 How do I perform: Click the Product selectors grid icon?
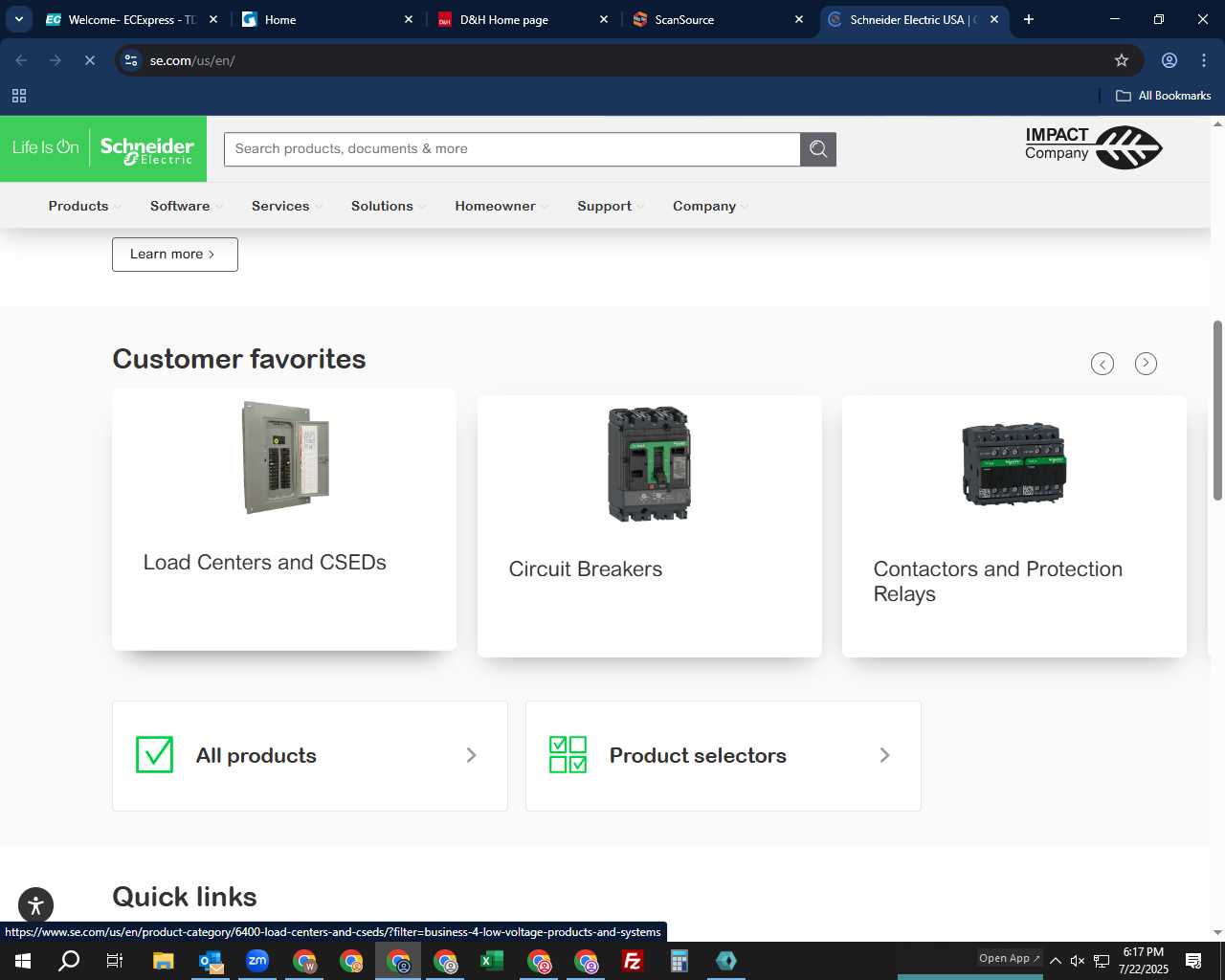[x=568, y=755]
